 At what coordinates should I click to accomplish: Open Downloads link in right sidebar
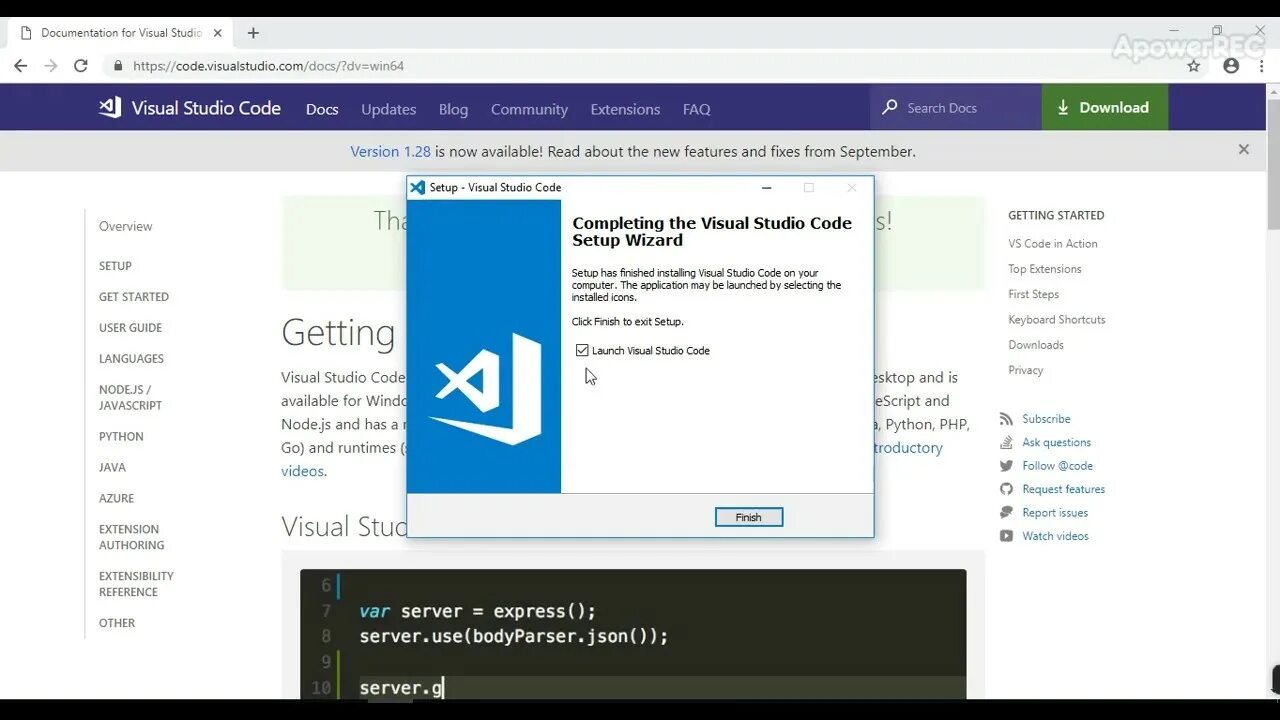[x=1036, y=345]
